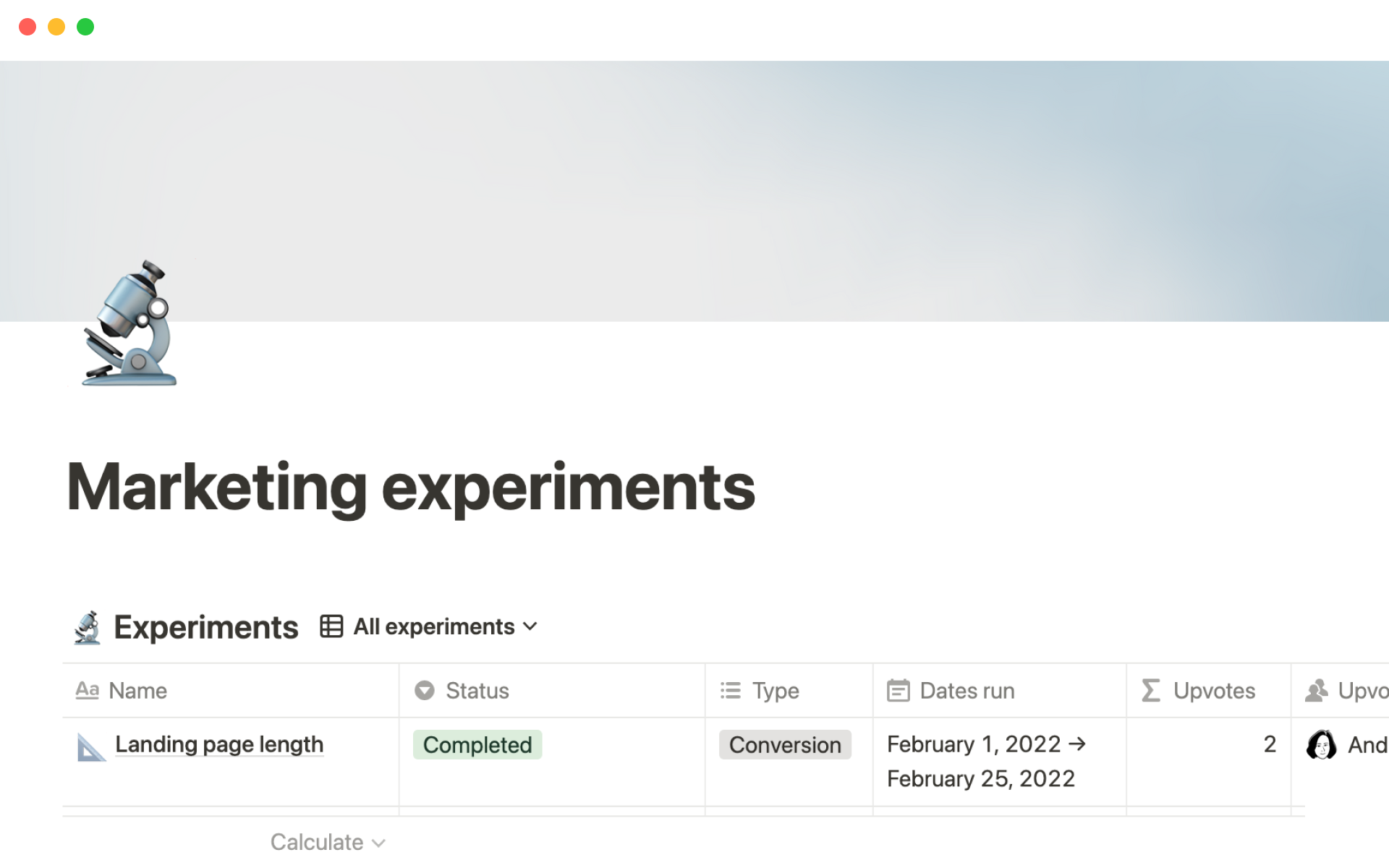Open the Upvotes column header menu
Screen dimensions: 1389x868
click(x=1213, y=691)
